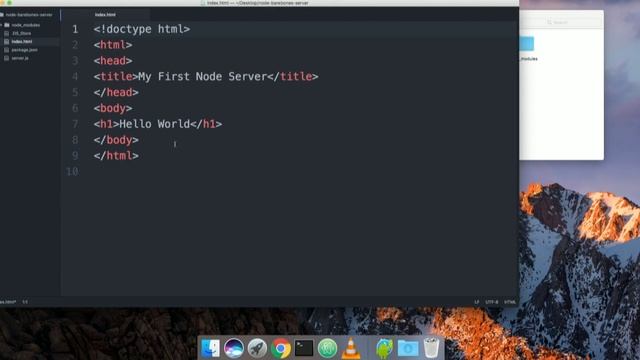Click cursor position 1:1 in status bar
This screenshot has height=360, width=640.
click(25, 302)
